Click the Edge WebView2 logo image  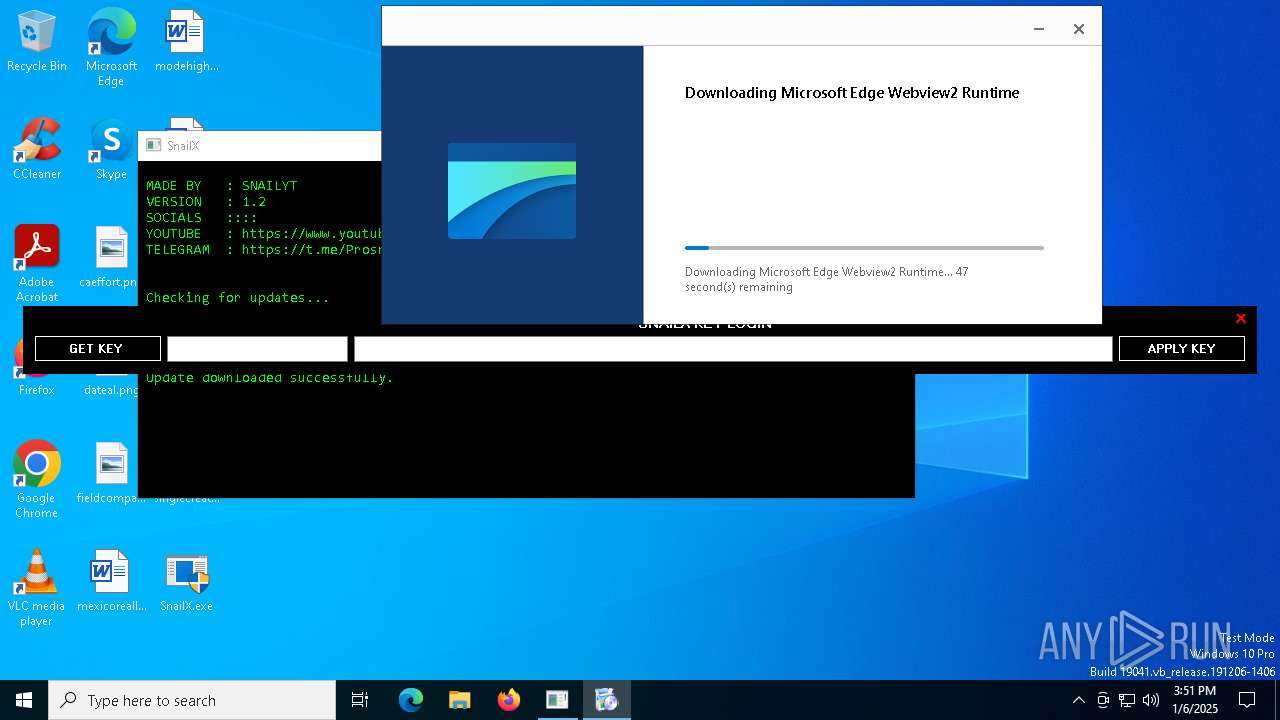coord(512,191)
